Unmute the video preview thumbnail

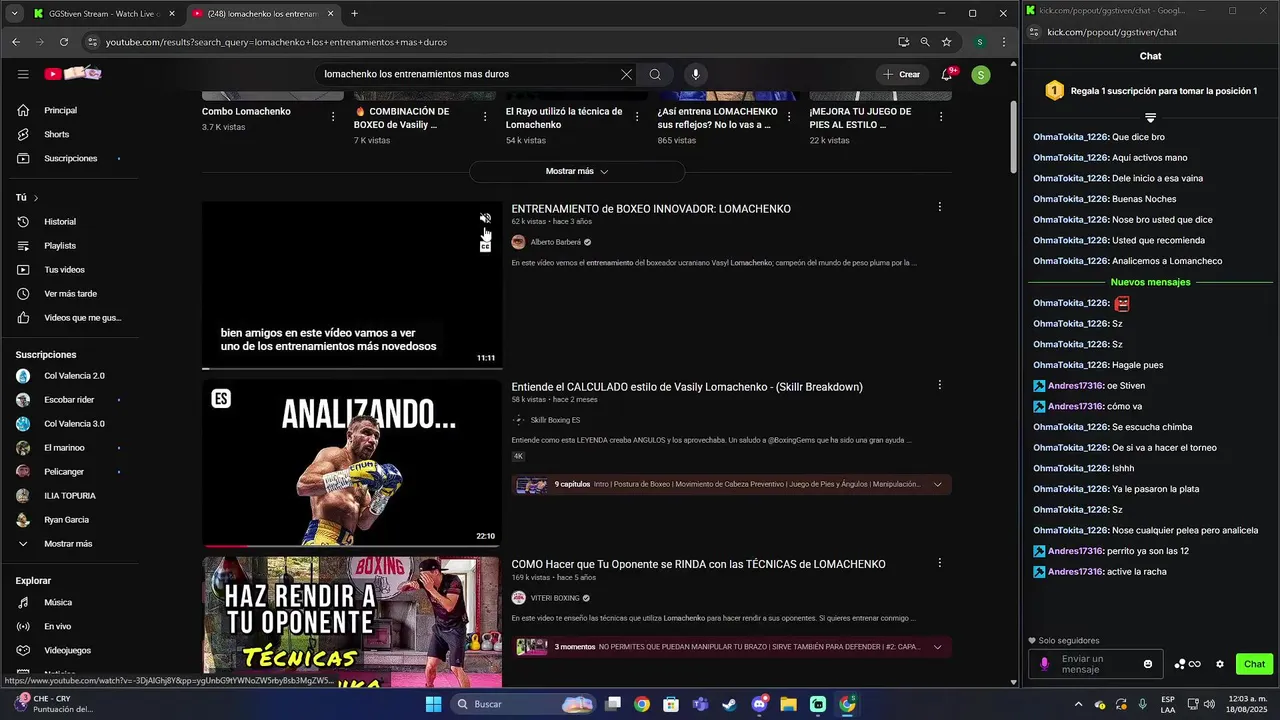coord(485,218)
